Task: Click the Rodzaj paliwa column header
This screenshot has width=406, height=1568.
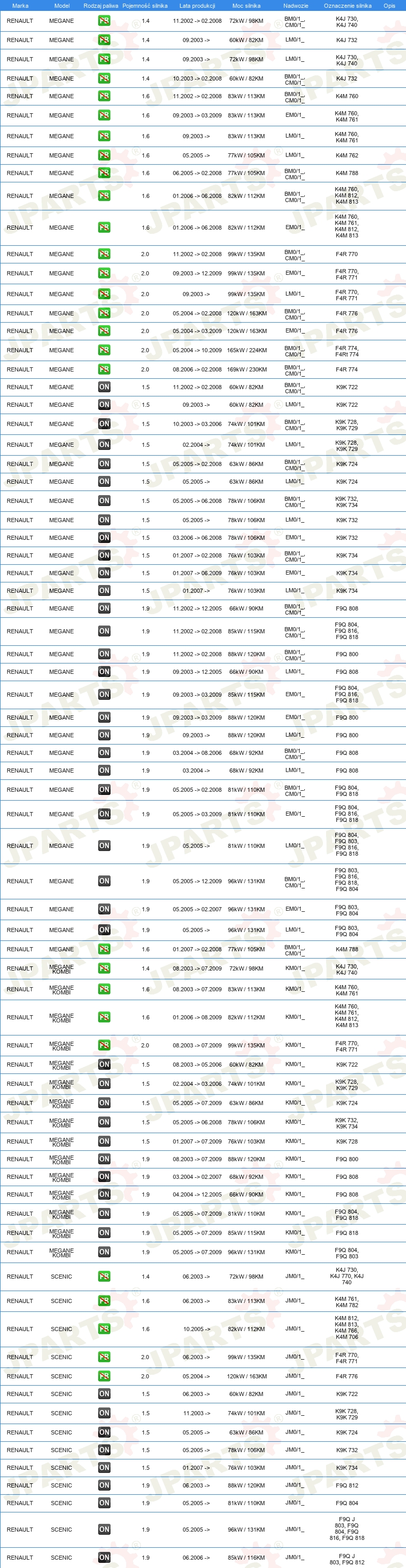Action: [x=101, y=6]
